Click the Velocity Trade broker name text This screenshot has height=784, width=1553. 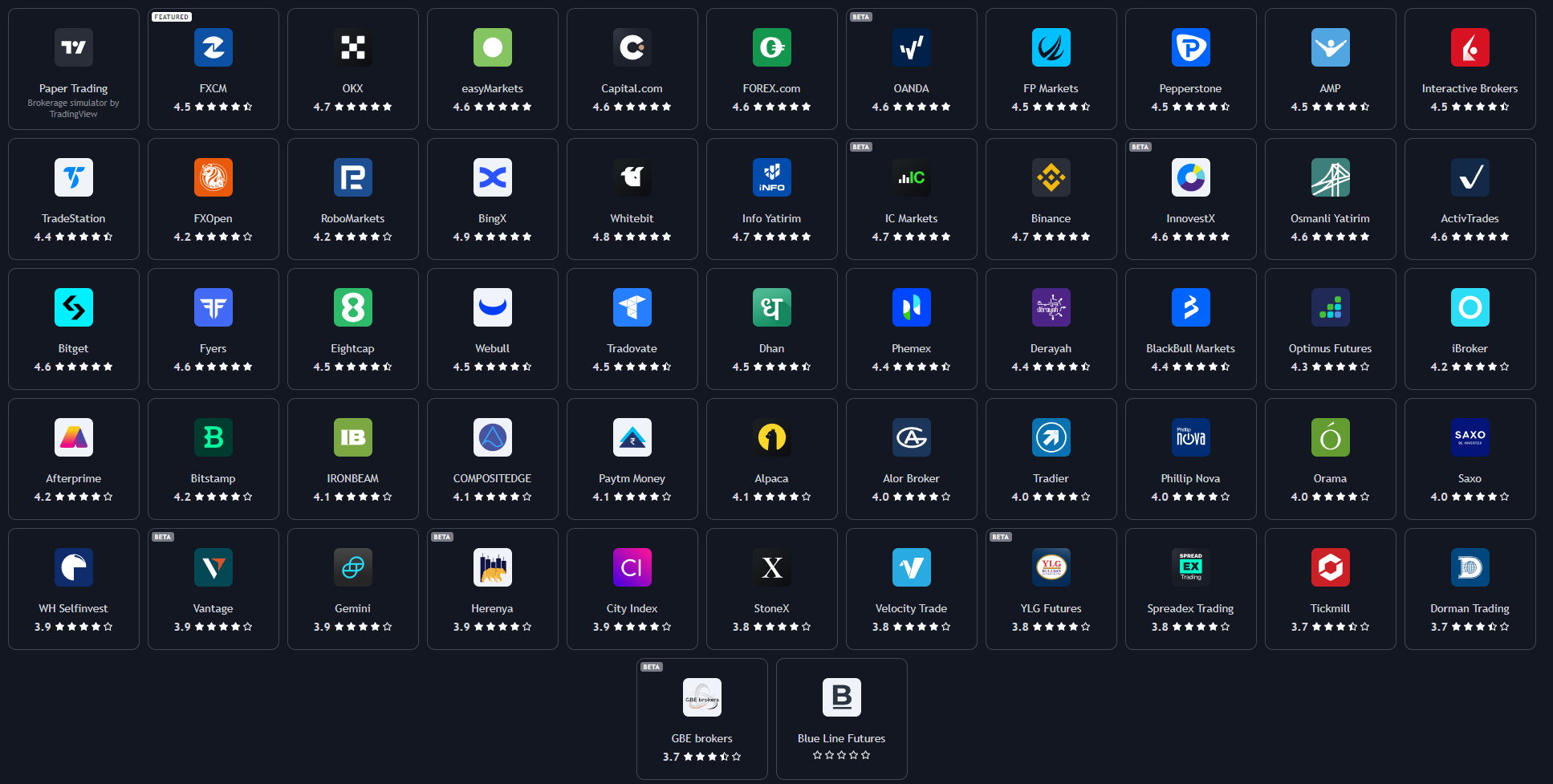912,609
